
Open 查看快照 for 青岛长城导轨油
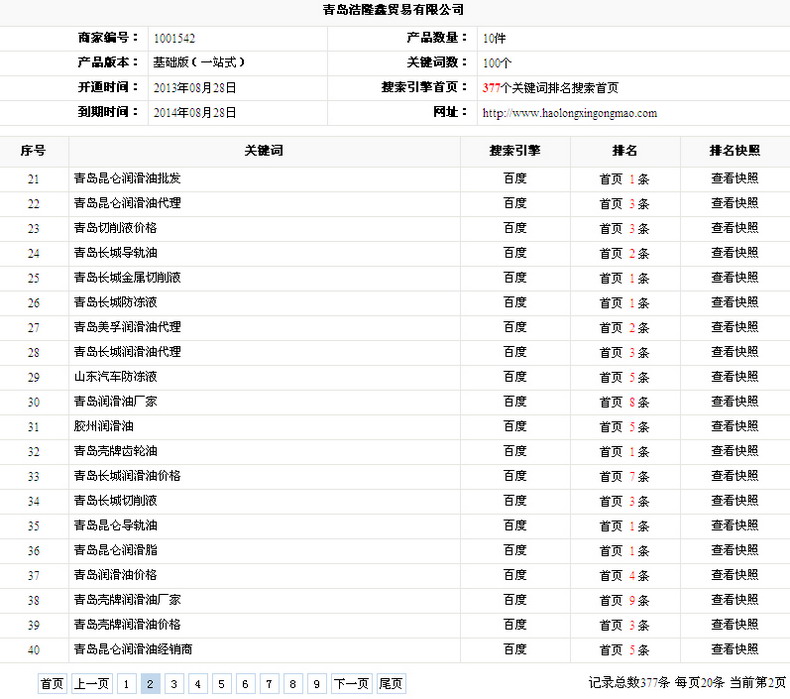click(x=735, y=252)
